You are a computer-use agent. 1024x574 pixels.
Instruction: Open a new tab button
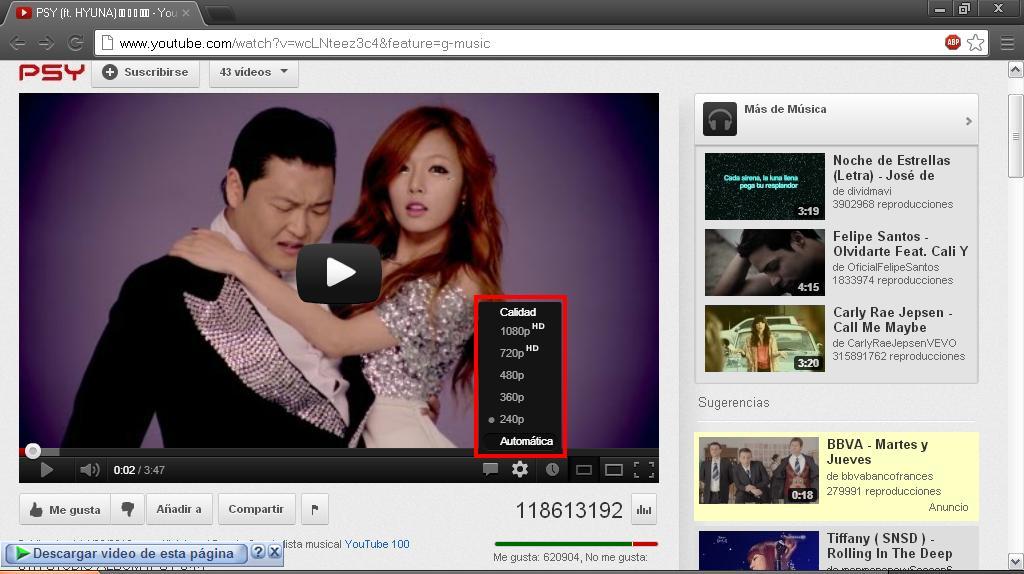219,13
